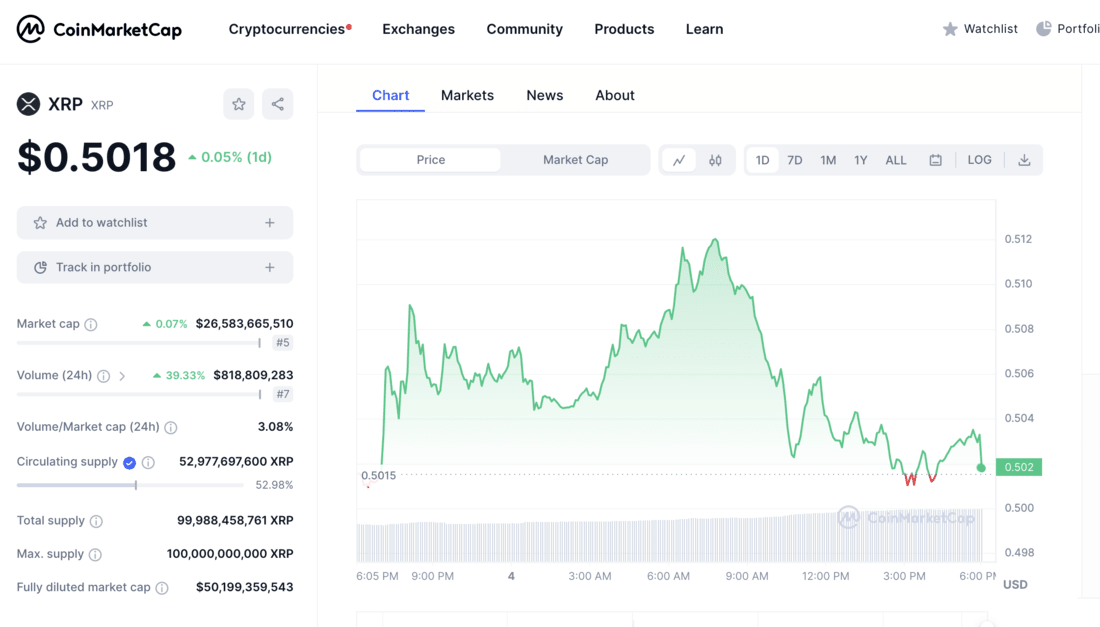Image resolution: width=1100 pixels, height=627 pixels.
Task: Select 1Y time range
Action: coord(861,160)
